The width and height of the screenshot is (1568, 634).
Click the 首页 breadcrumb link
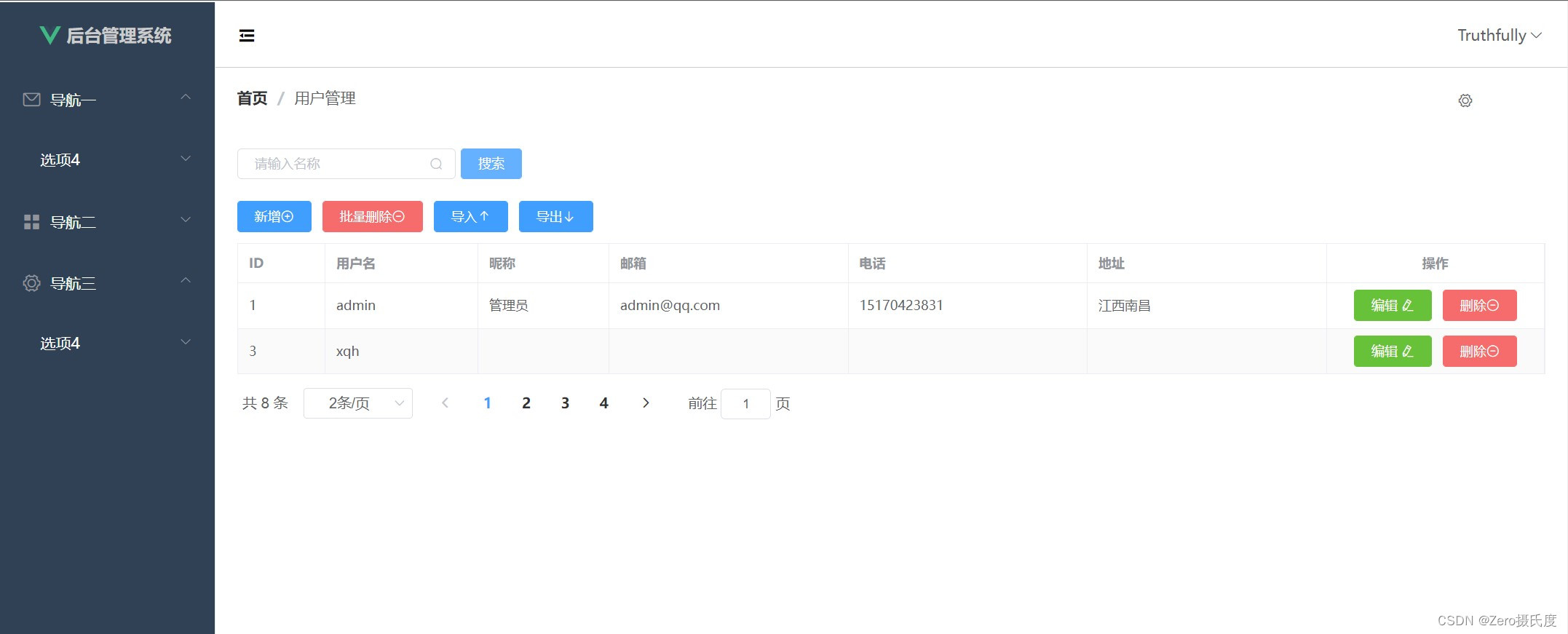[253, 98]
